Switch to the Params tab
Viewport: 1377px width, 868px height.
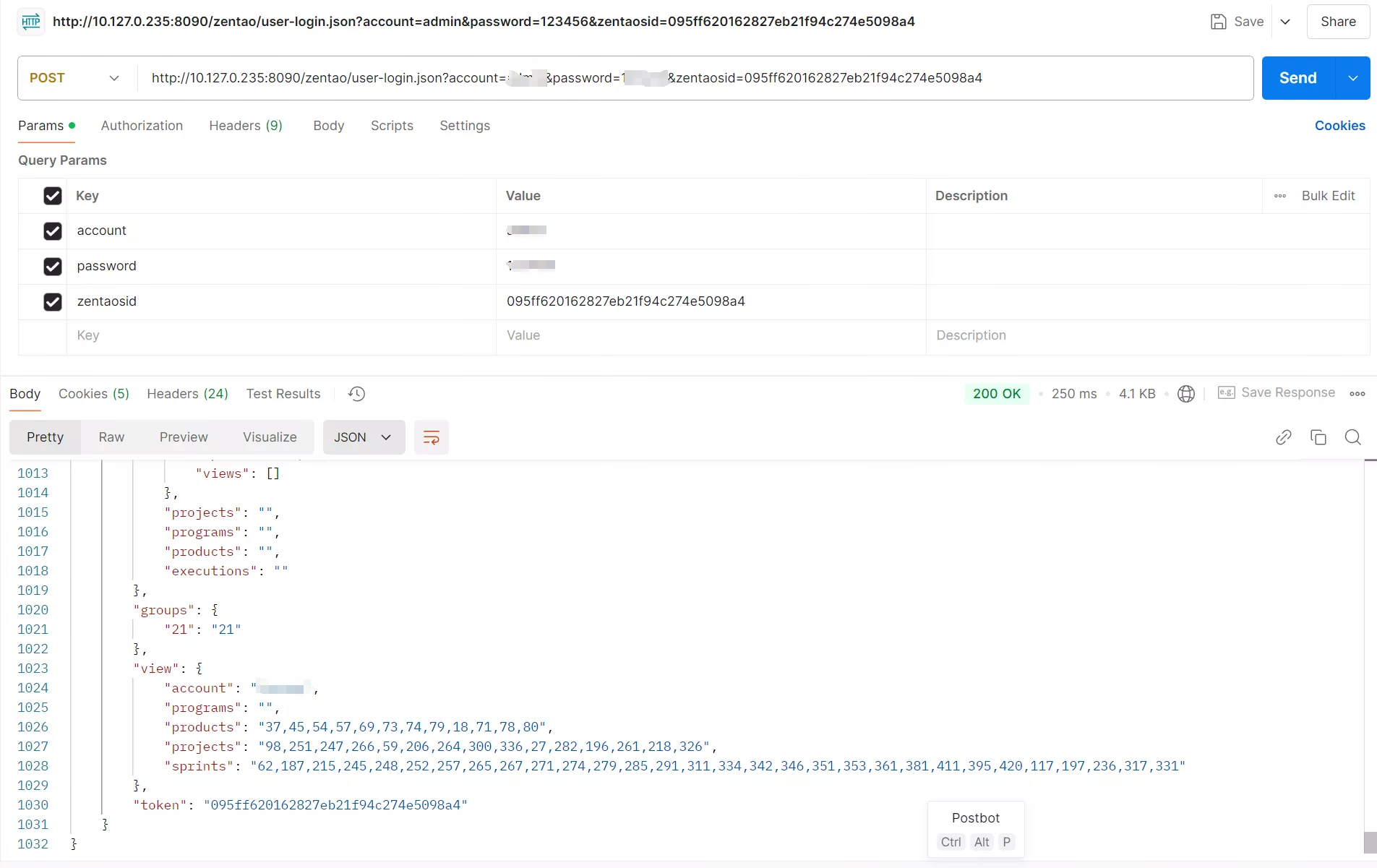coord(46,126)
